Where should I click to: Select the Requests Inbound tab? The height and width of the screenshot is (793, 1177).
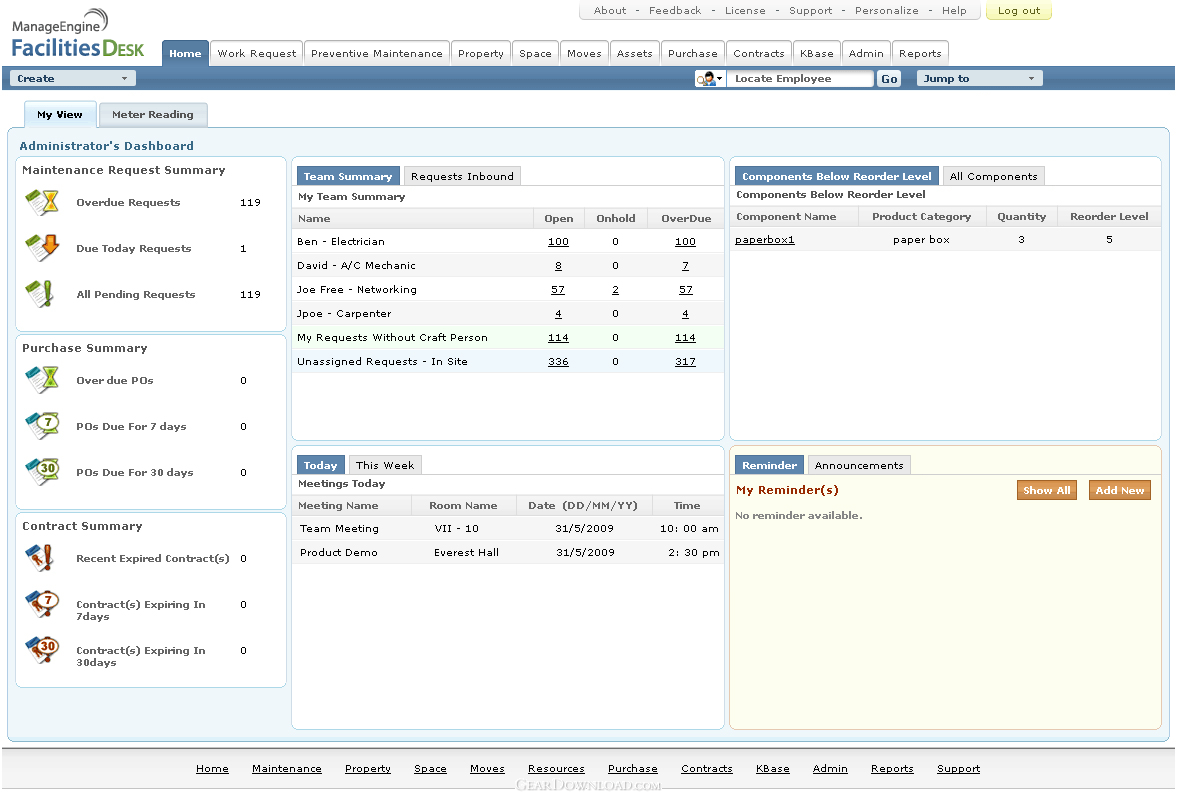pyautogui.click(x=462, y=177)
